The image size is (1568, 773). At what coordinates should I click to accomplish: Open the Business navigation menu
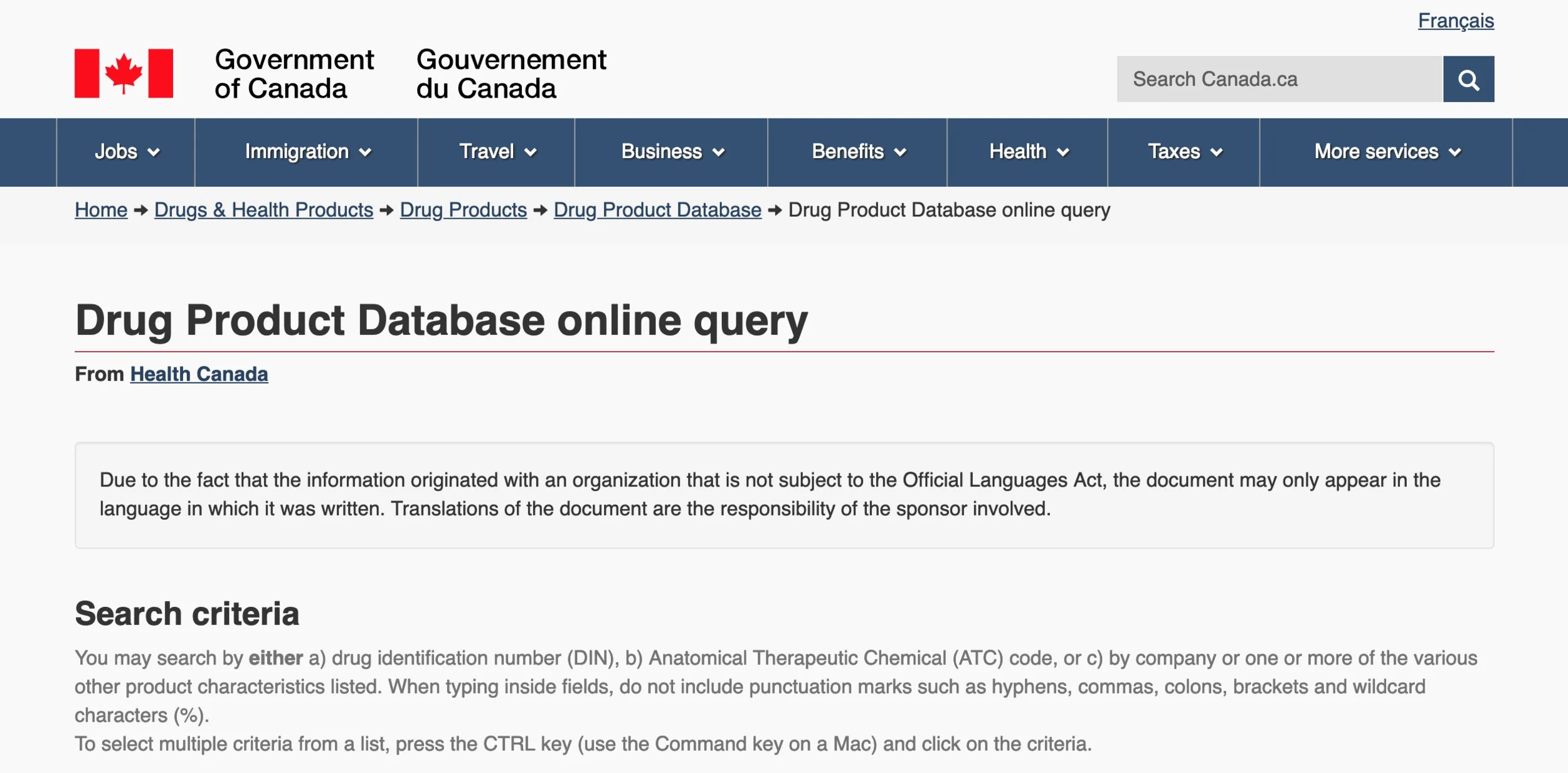[672, 152]
